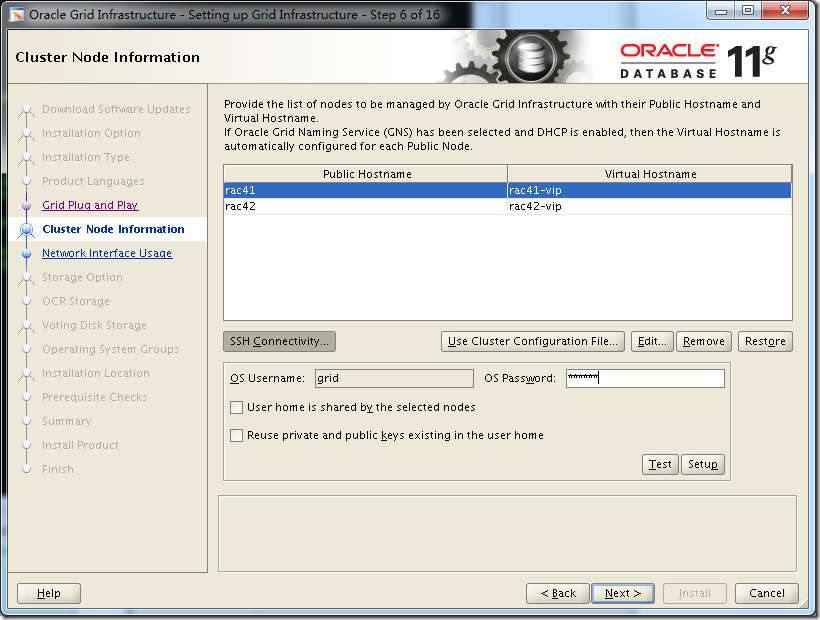Image resolution: width=820 pixels, height=620 pixels.
Task: Click rac41-vip virtual hostname cell
Action: [x=650, y=190]
